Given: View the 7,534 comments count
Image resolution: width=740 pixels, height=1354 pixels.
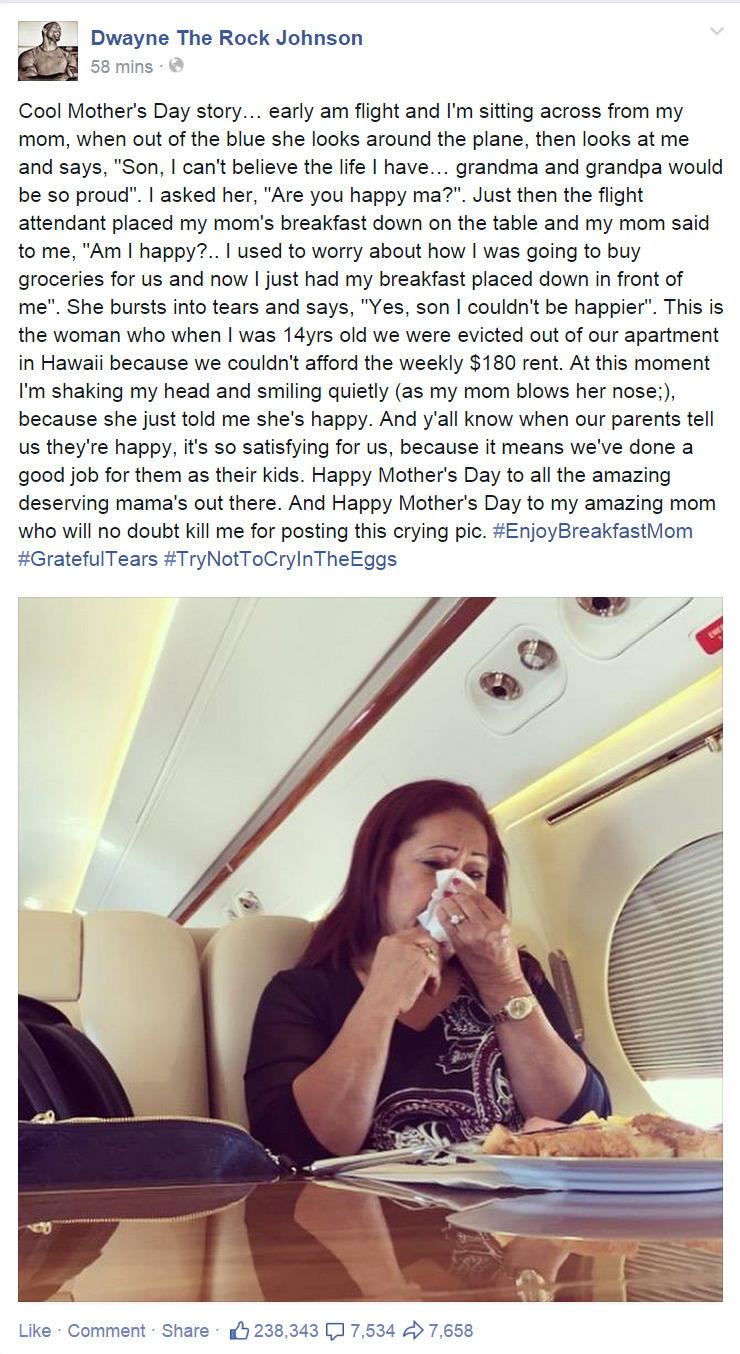Looking at the screenshot, I should pyautogui.click(x=373, y=1330).
